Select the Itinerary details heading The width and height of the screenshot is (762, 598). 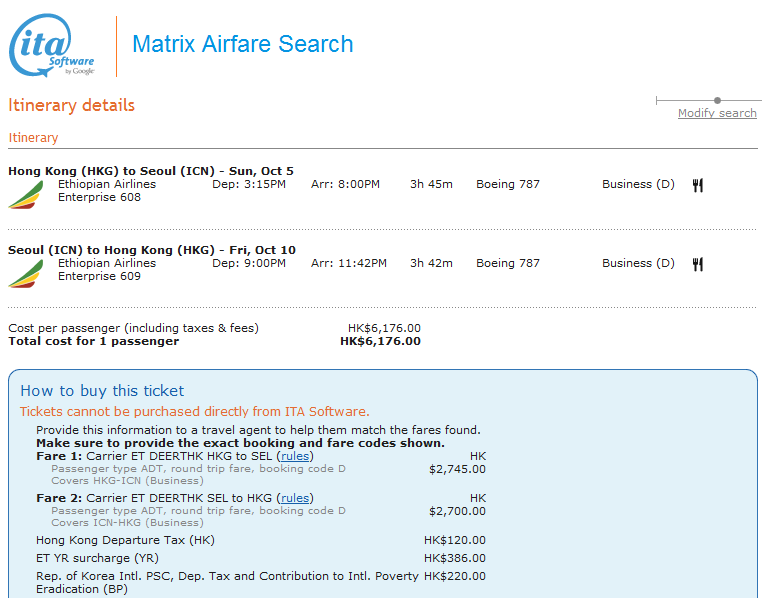point(71,105)
